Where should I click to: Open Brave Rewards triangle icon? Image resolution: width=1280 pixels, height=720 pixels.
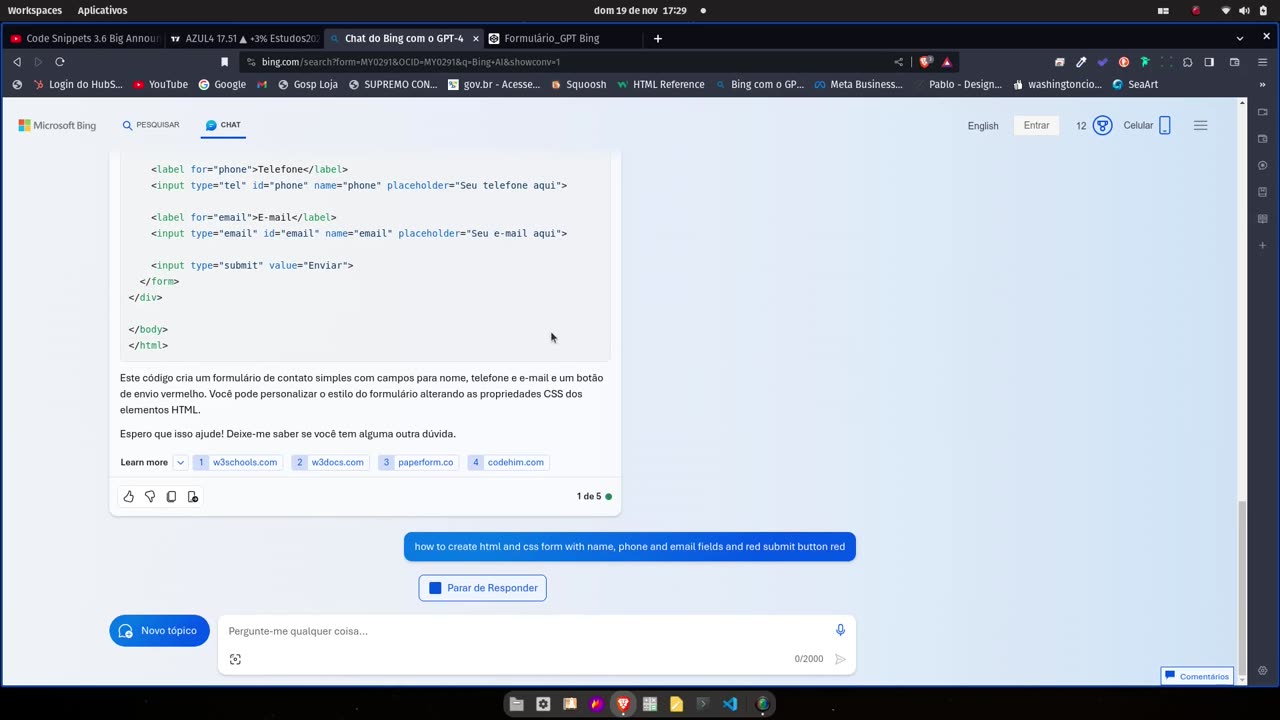[946, 62]
